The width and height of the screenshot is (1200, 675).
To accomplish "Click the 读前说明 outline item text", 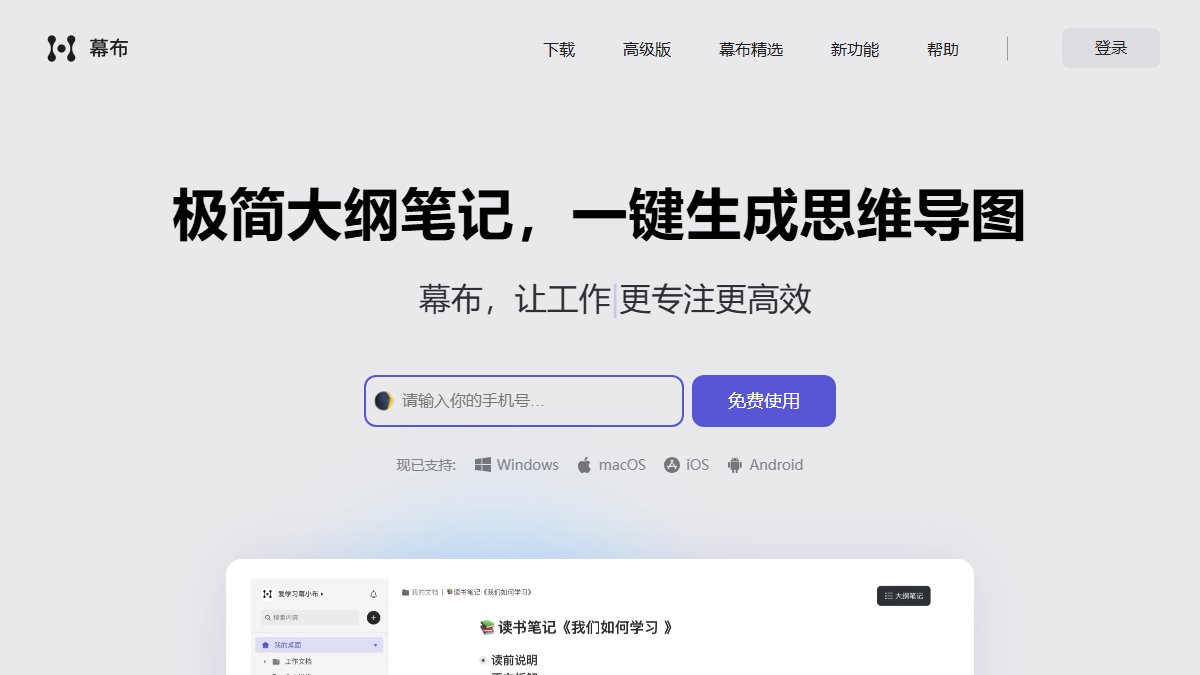I will (514, 660).
